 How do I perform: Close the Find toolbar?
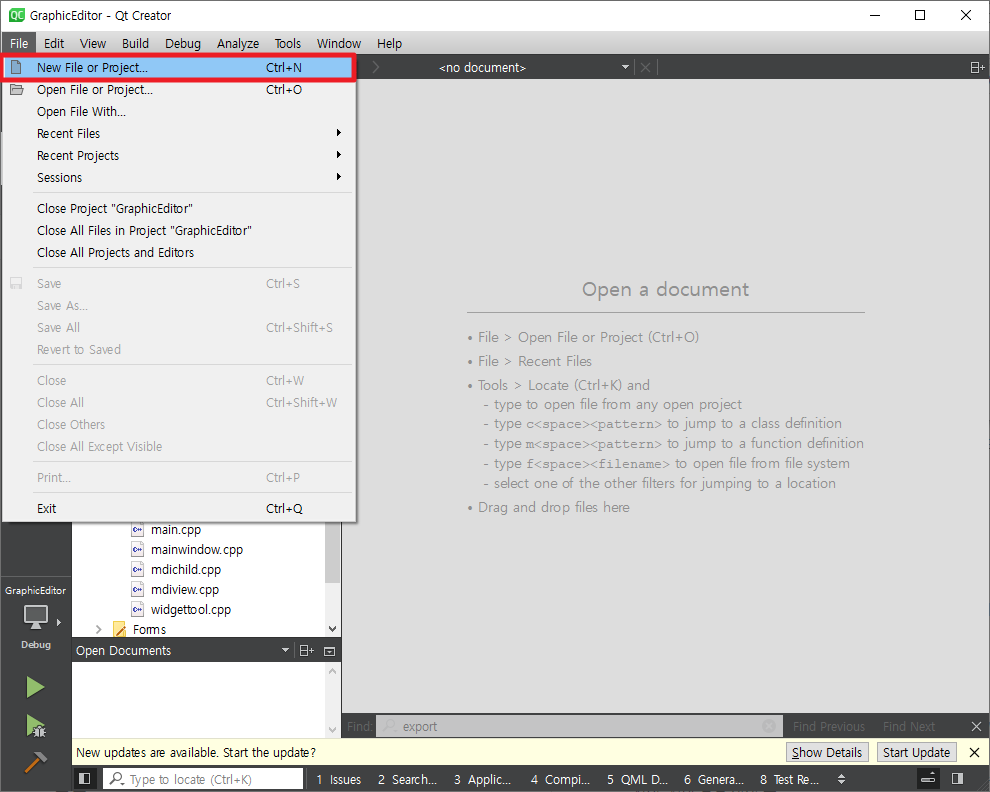(x=976, y=726)
